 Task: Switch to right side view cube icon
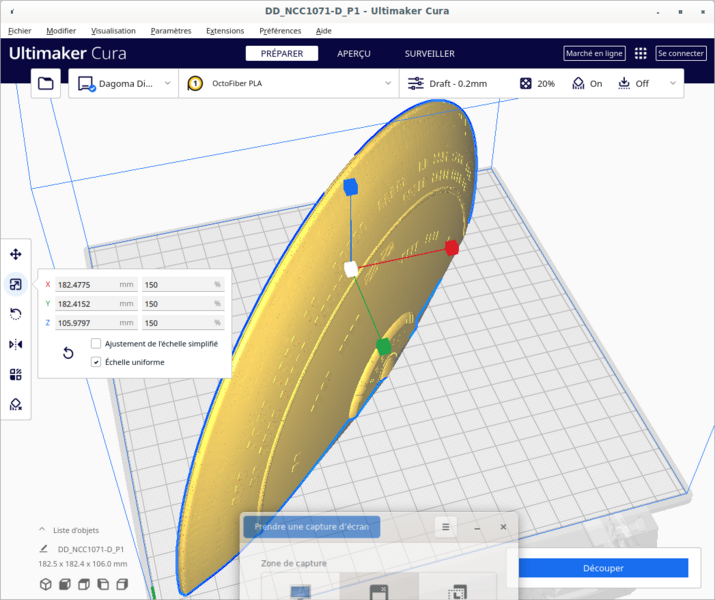coord(122,584)
